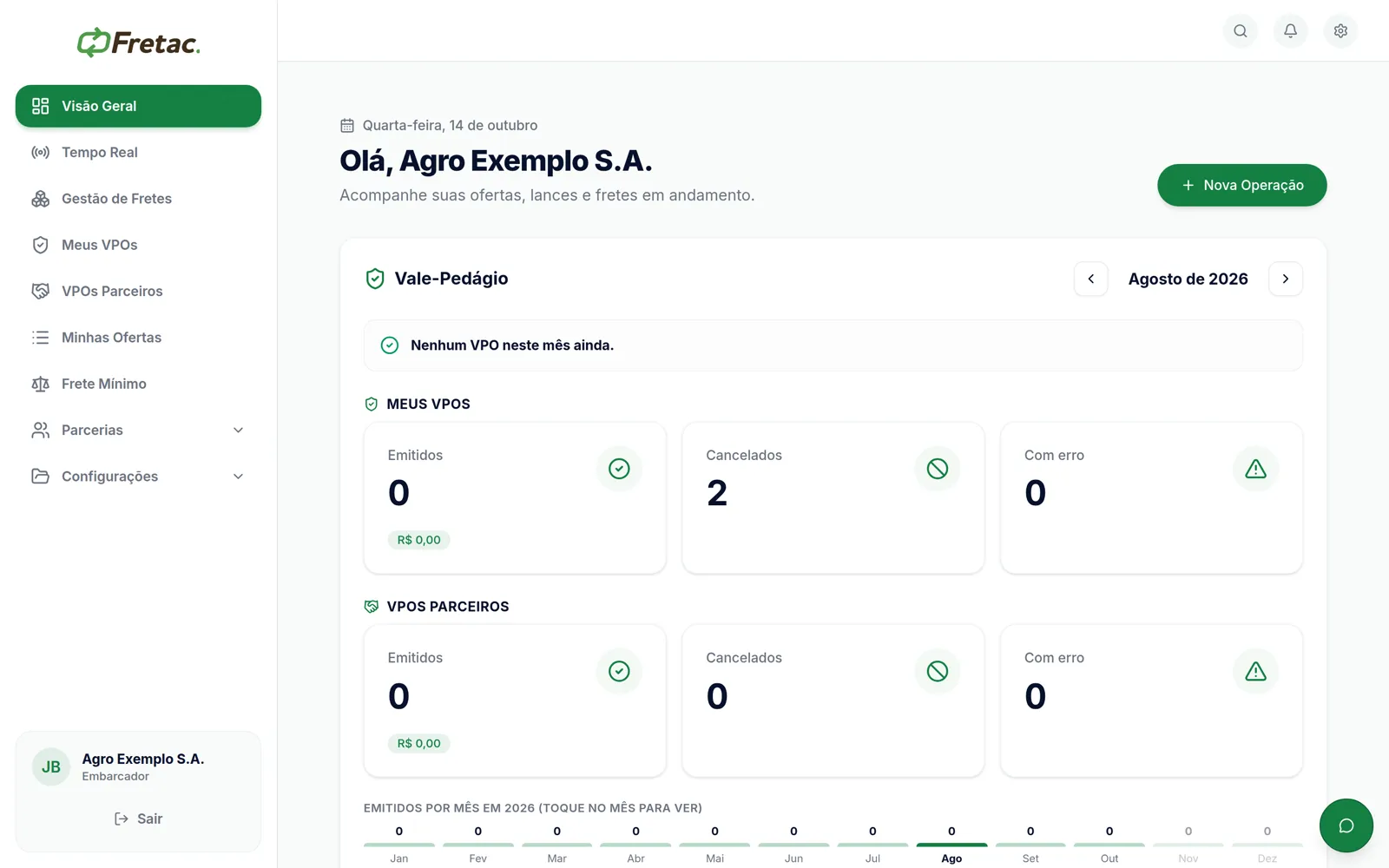The width and height of the screenshot is (1389, 868).
Task: Click check icon on Meus VPOs Emitidos card
Action: click(x=619, y=469)
